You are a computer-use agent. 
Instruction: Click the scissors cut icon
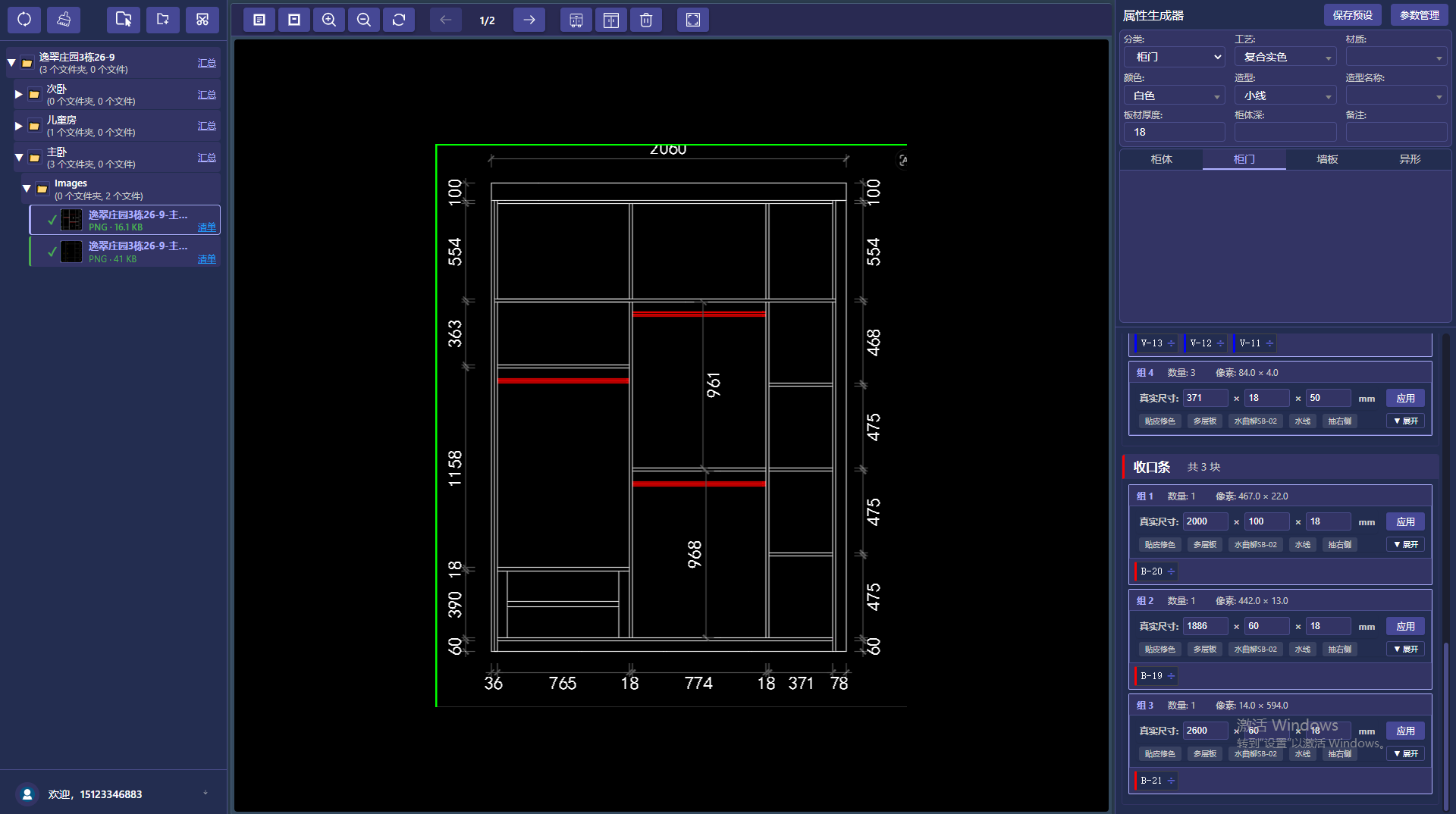pyautogui.click(x=202, y=20)
